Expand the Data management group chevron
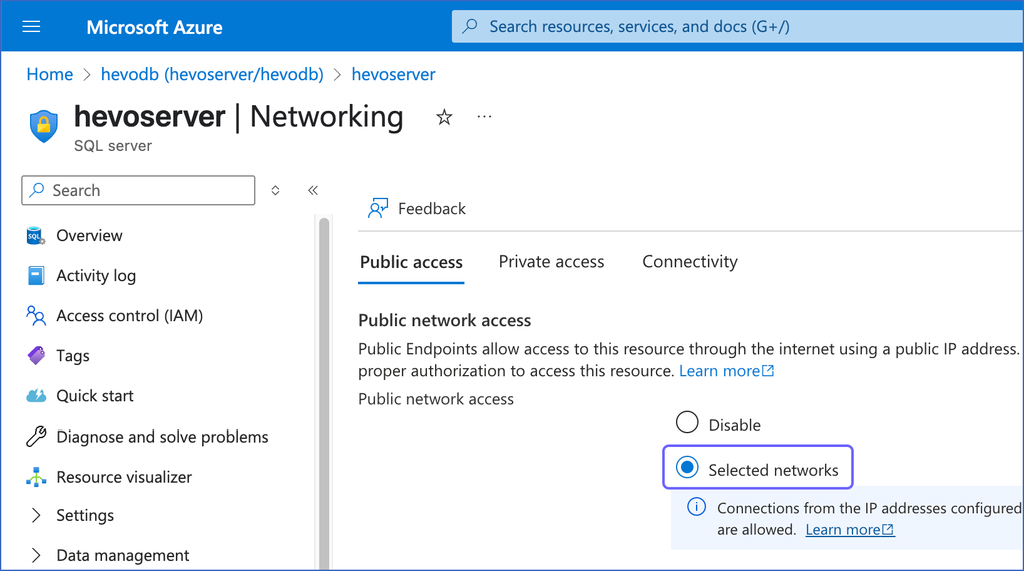This screenshot has width=1024, height=571. 36,555
